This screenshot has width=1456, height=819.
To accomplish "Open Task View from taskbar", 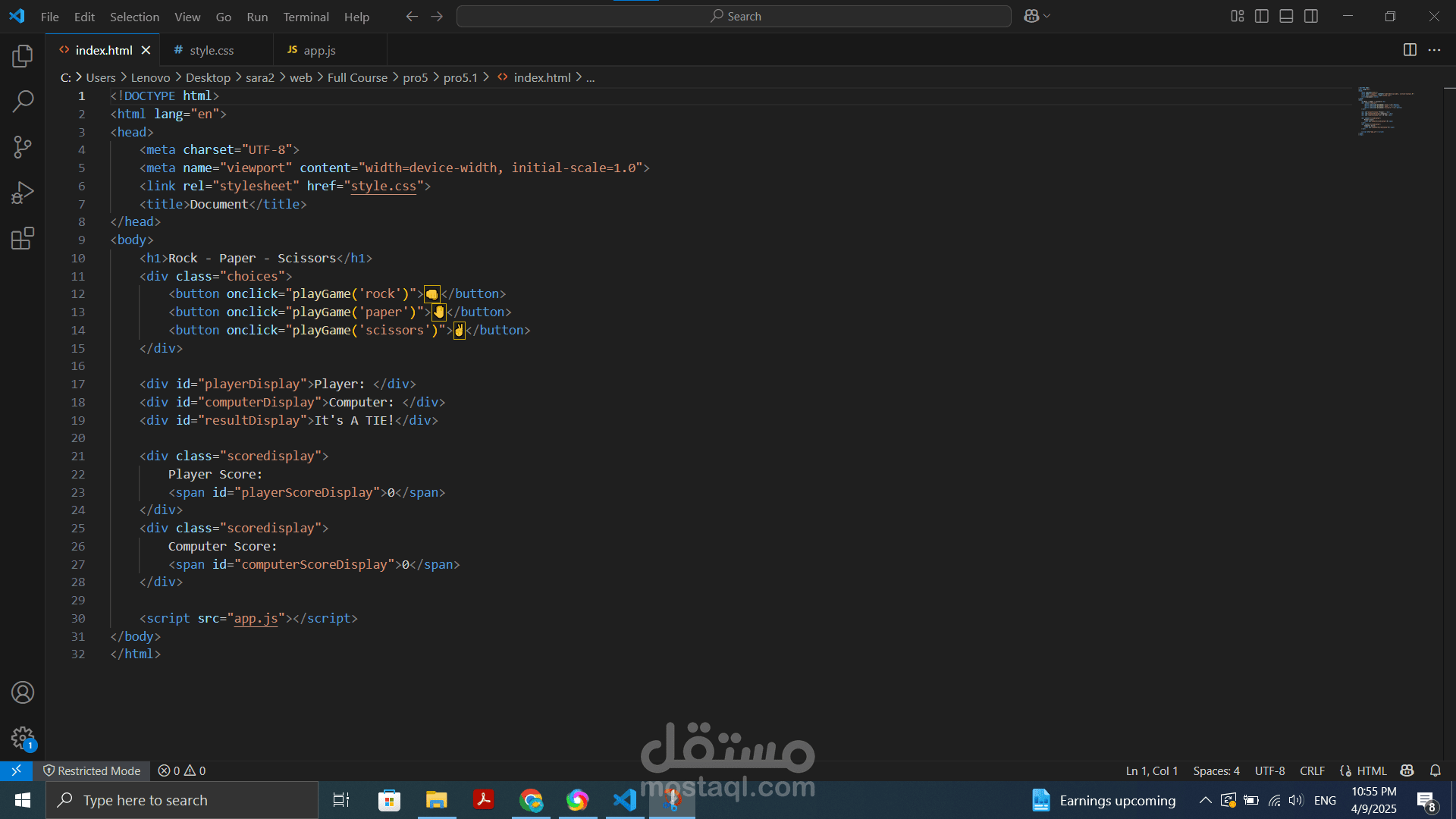I will [341, 800].
